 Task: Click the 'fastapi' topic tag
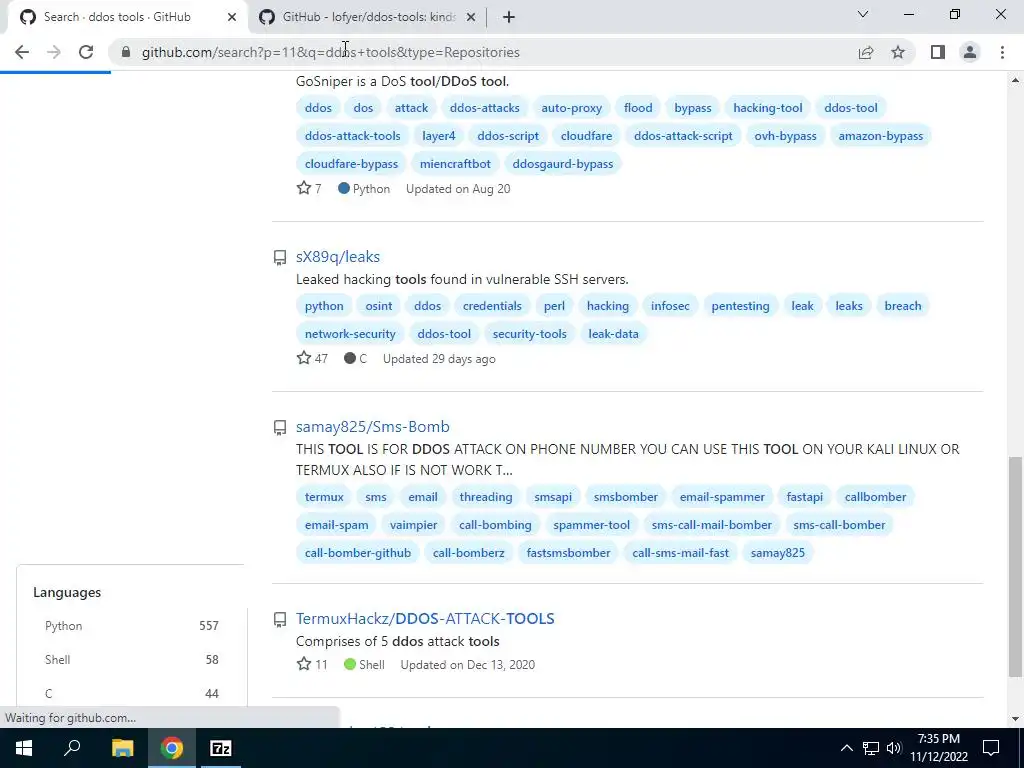805,497
